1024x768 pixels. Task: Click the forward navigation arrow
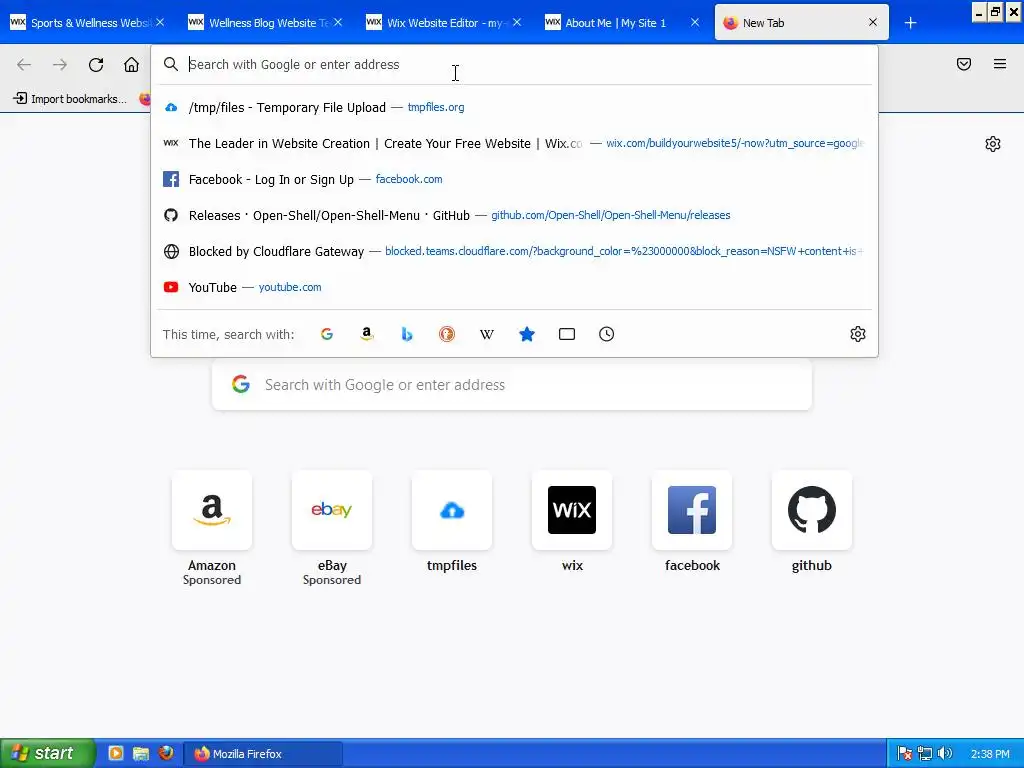60,65
